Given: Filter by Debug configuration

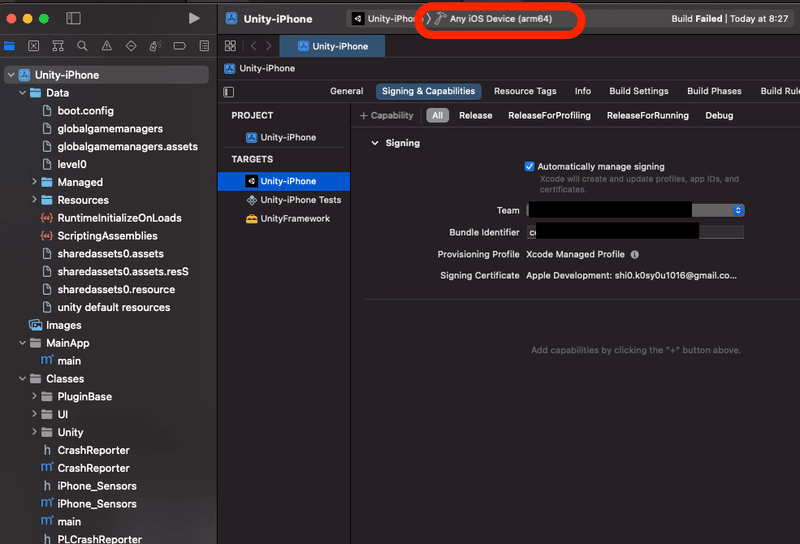Looking at the screenshot, I should coord(719,115).
